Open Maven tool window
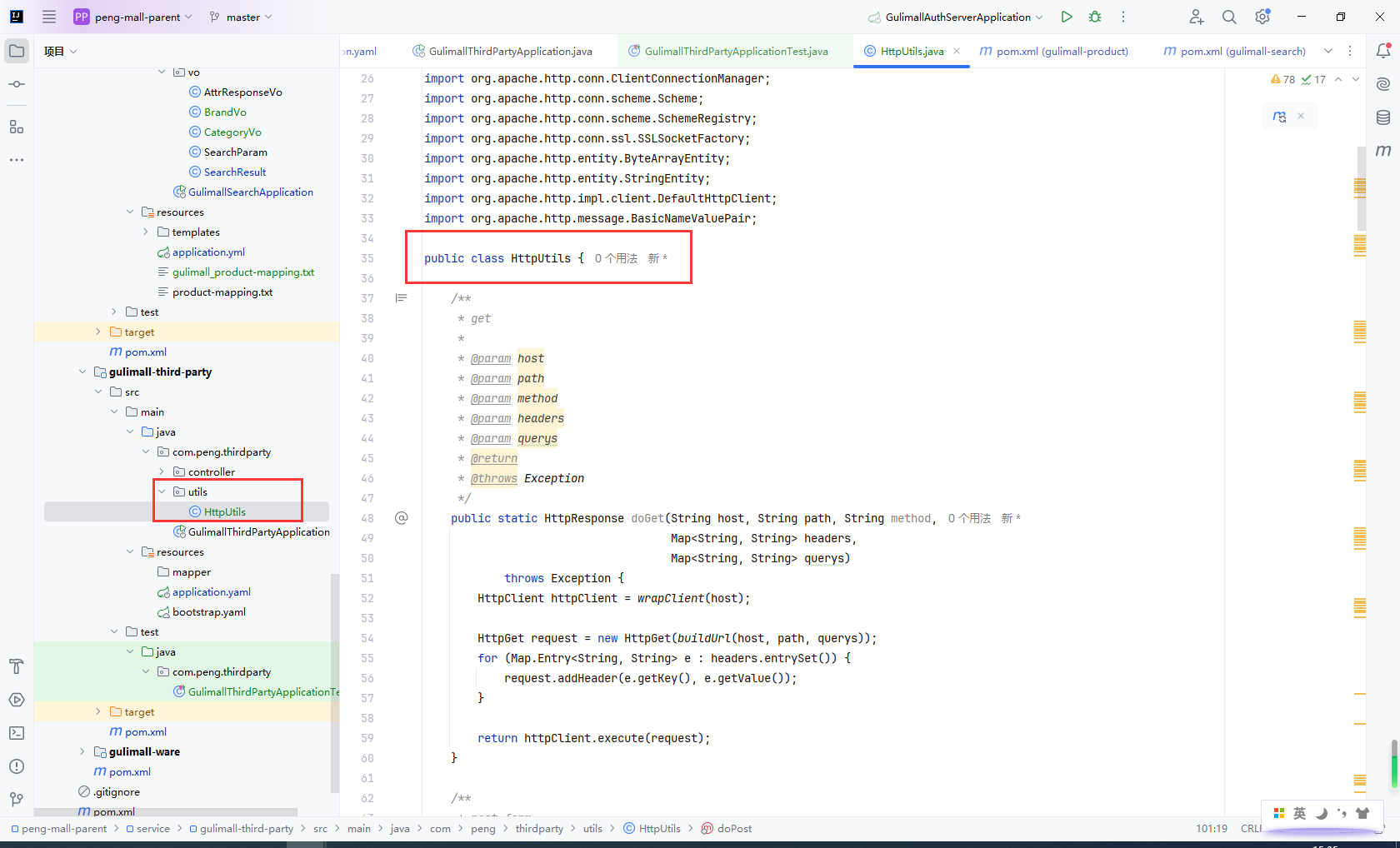 point(1383,151)
